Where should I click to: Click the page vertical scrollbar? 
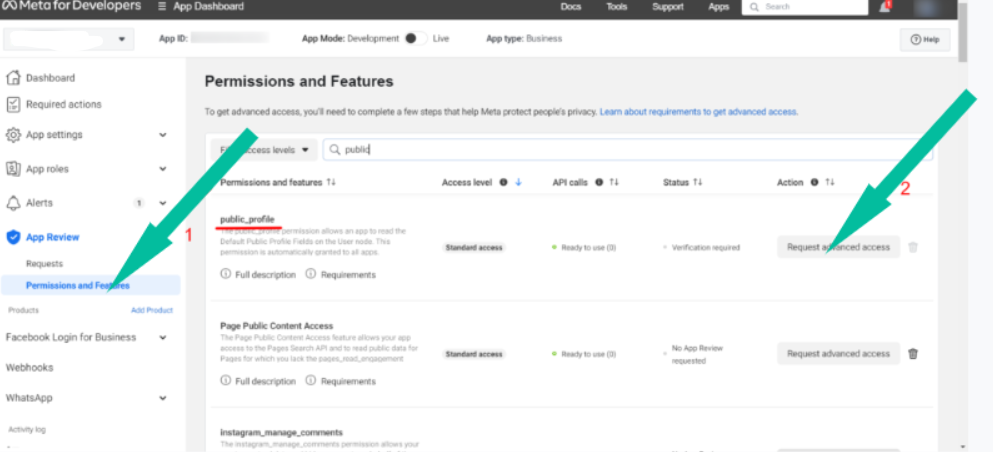tap(963, 32)
